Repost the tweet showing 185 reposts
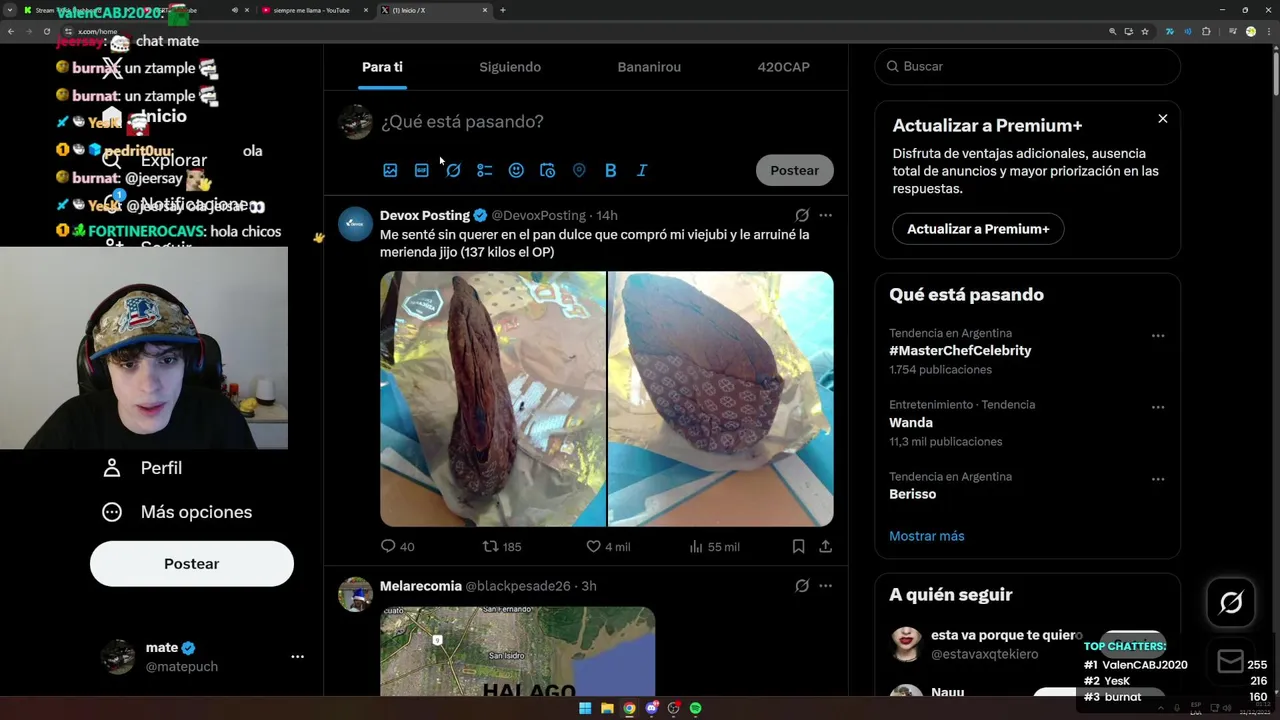 [x=502, y=546]
